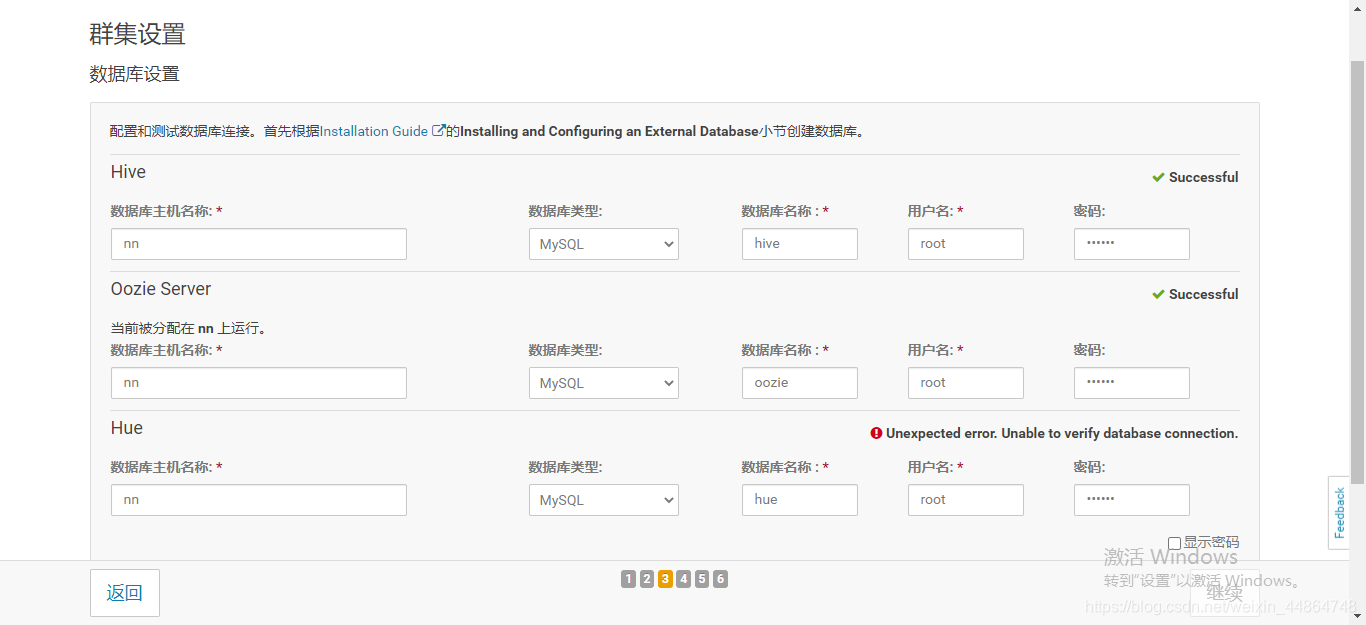Click the external link icon beside Installation Guide

point(438,131)
